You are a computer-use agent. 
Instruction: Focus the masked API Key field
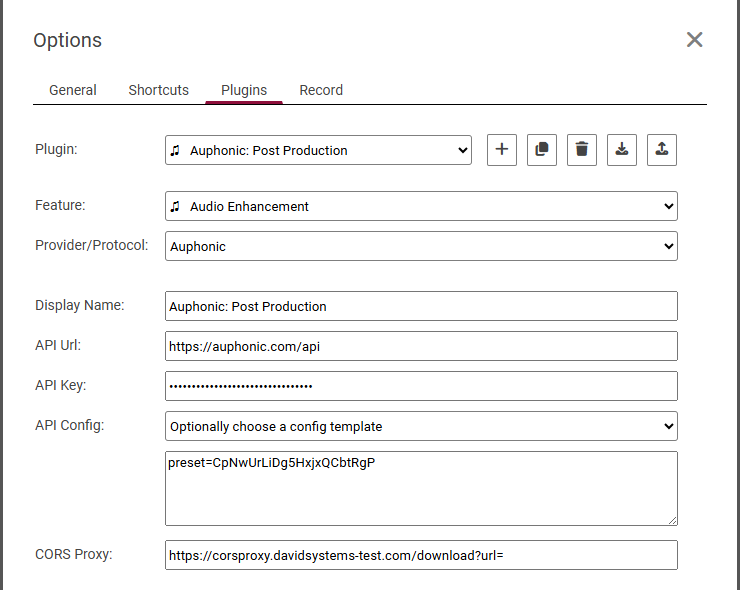pos(421,386)
